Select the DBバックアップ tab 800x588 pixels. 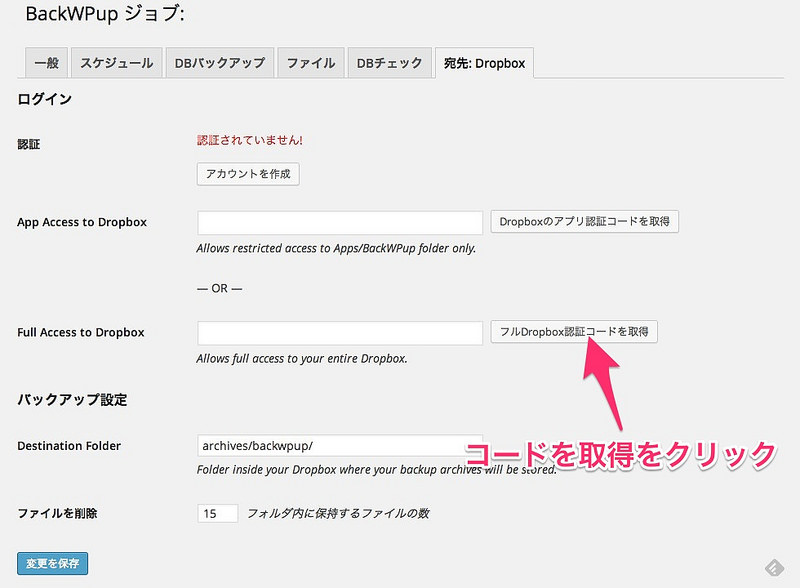pyautogui.click(x=220, y=63)
